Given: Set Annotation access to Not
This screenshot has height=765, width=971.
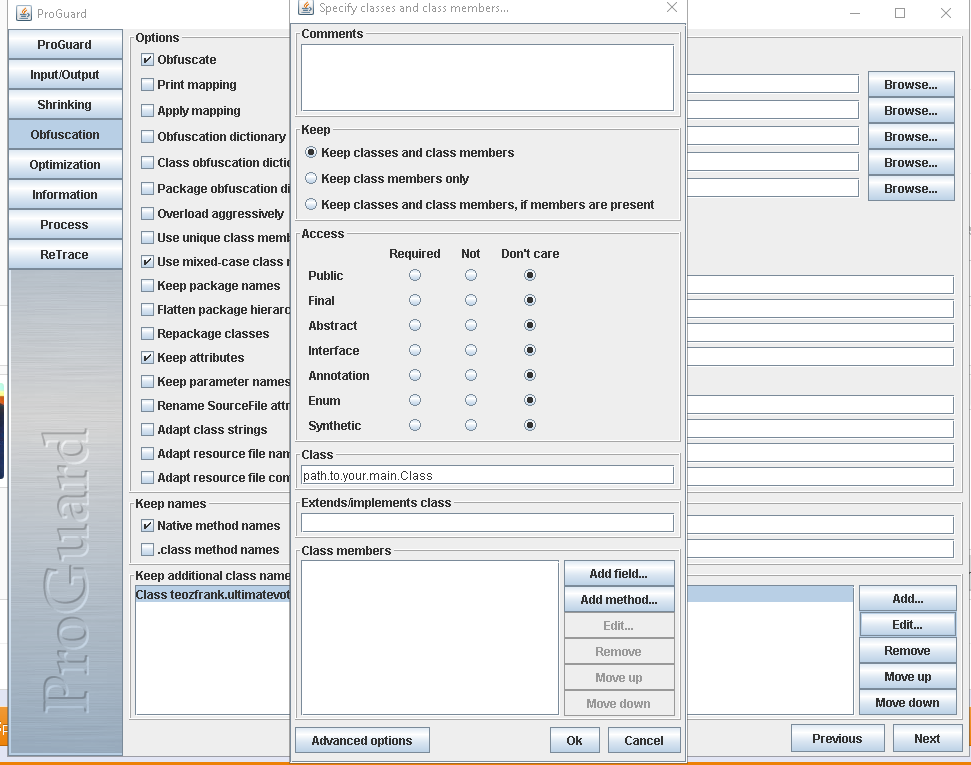Looking at the screenshot, I should click(x=471, y=375).
